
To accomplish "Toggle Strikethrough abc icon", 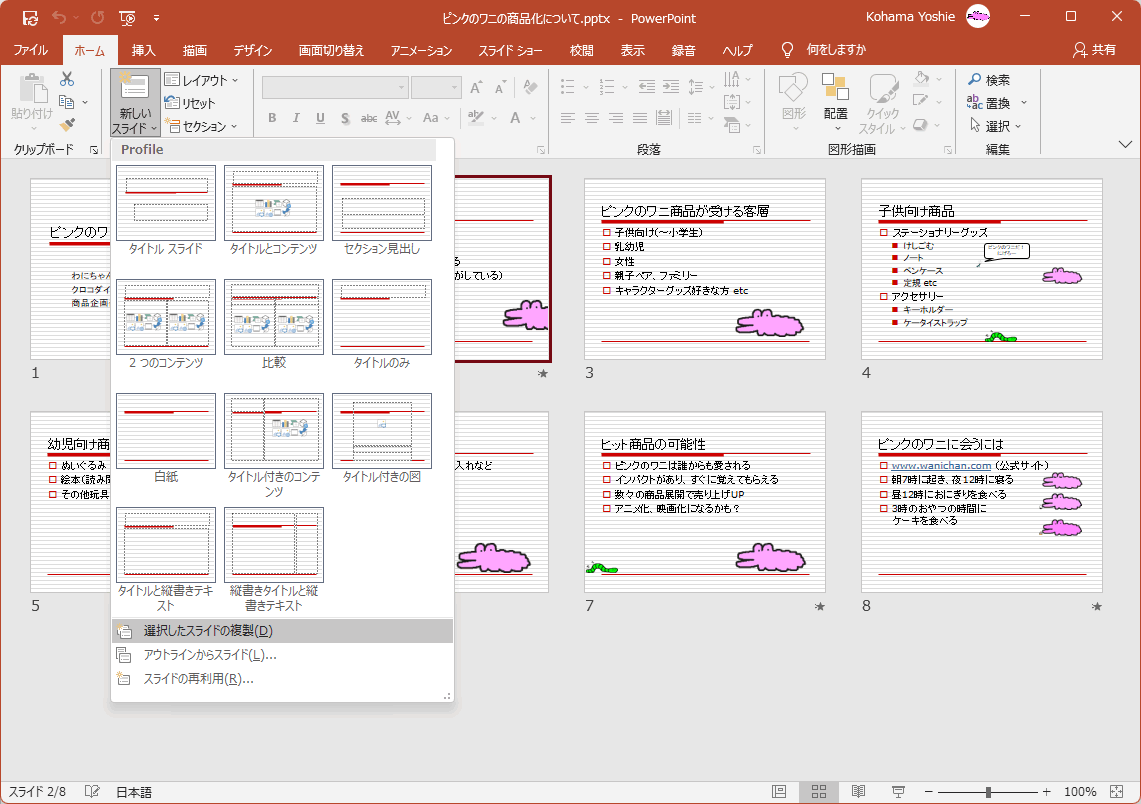I will (x=369, y=118).
